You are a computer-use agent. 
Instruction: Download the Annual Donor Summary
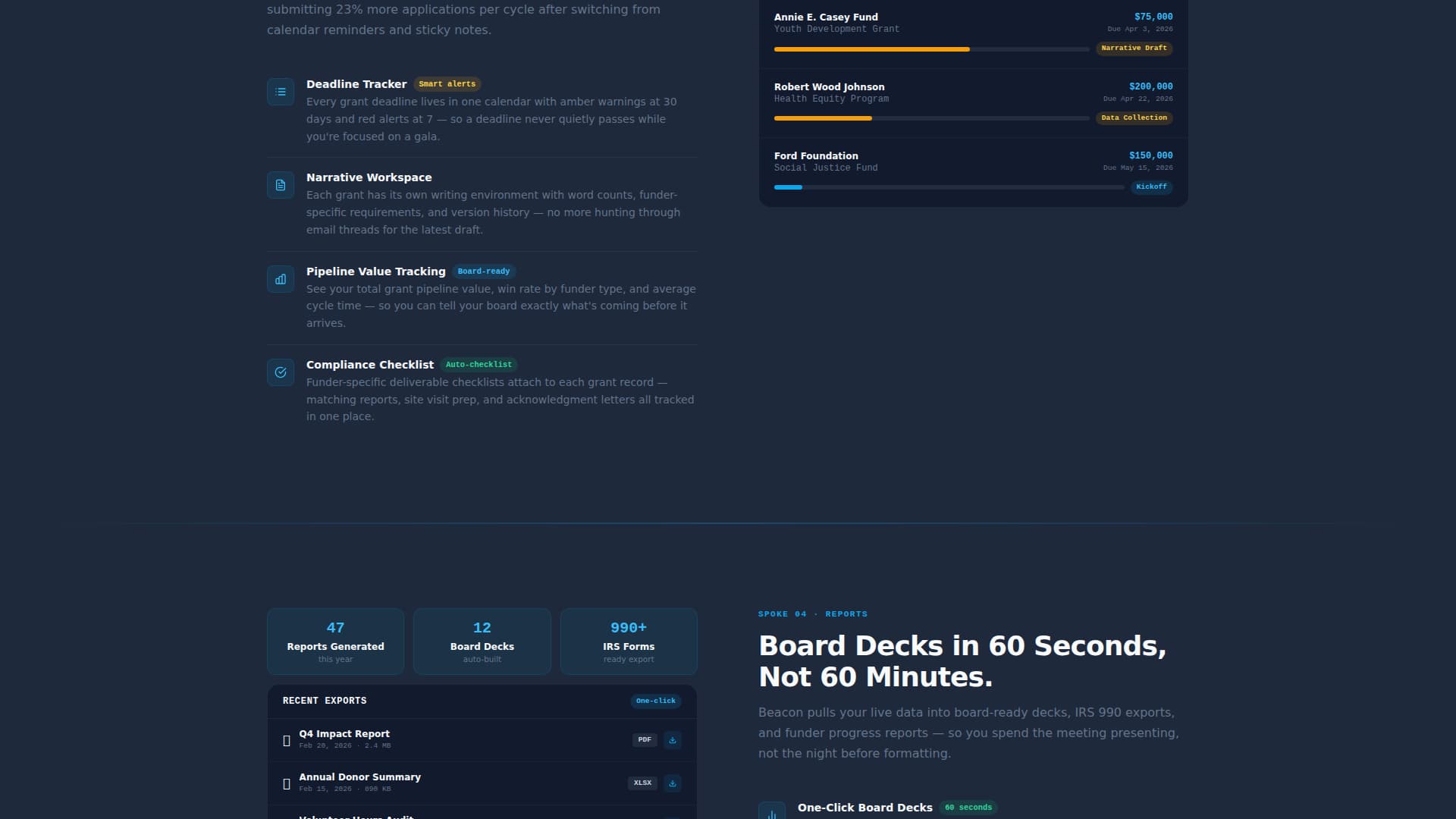673,783
